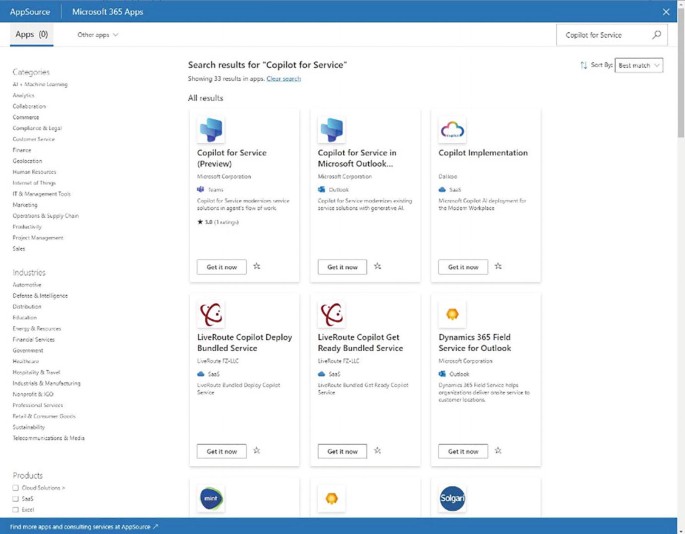Open Dynamics 365 Field Service for Outlook logo
Screen dimensions: 685x534
coord(452,314)
